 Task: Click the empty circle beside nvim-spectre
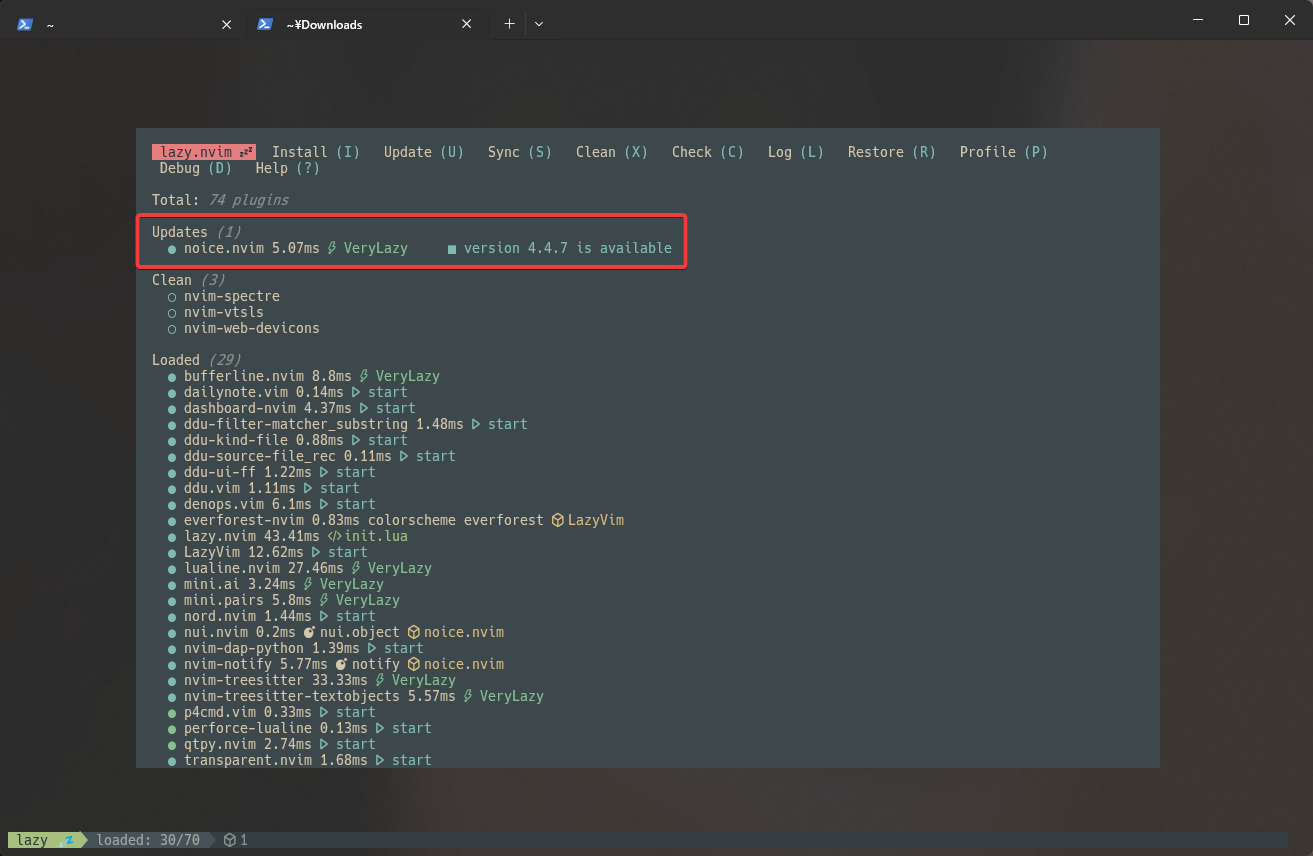[x=172, y=297]
